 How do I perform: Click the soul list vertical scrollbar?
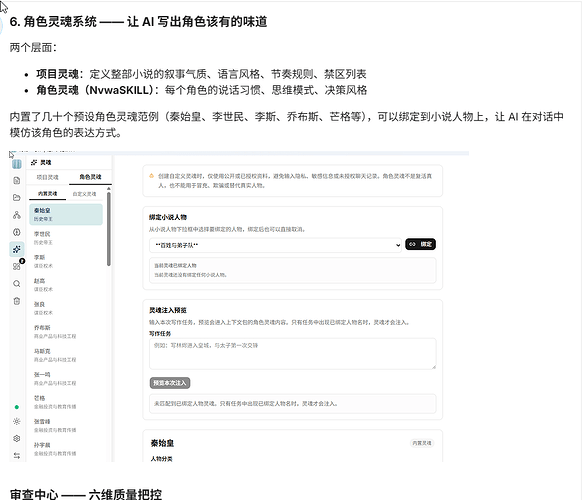[x=108, y=228]
